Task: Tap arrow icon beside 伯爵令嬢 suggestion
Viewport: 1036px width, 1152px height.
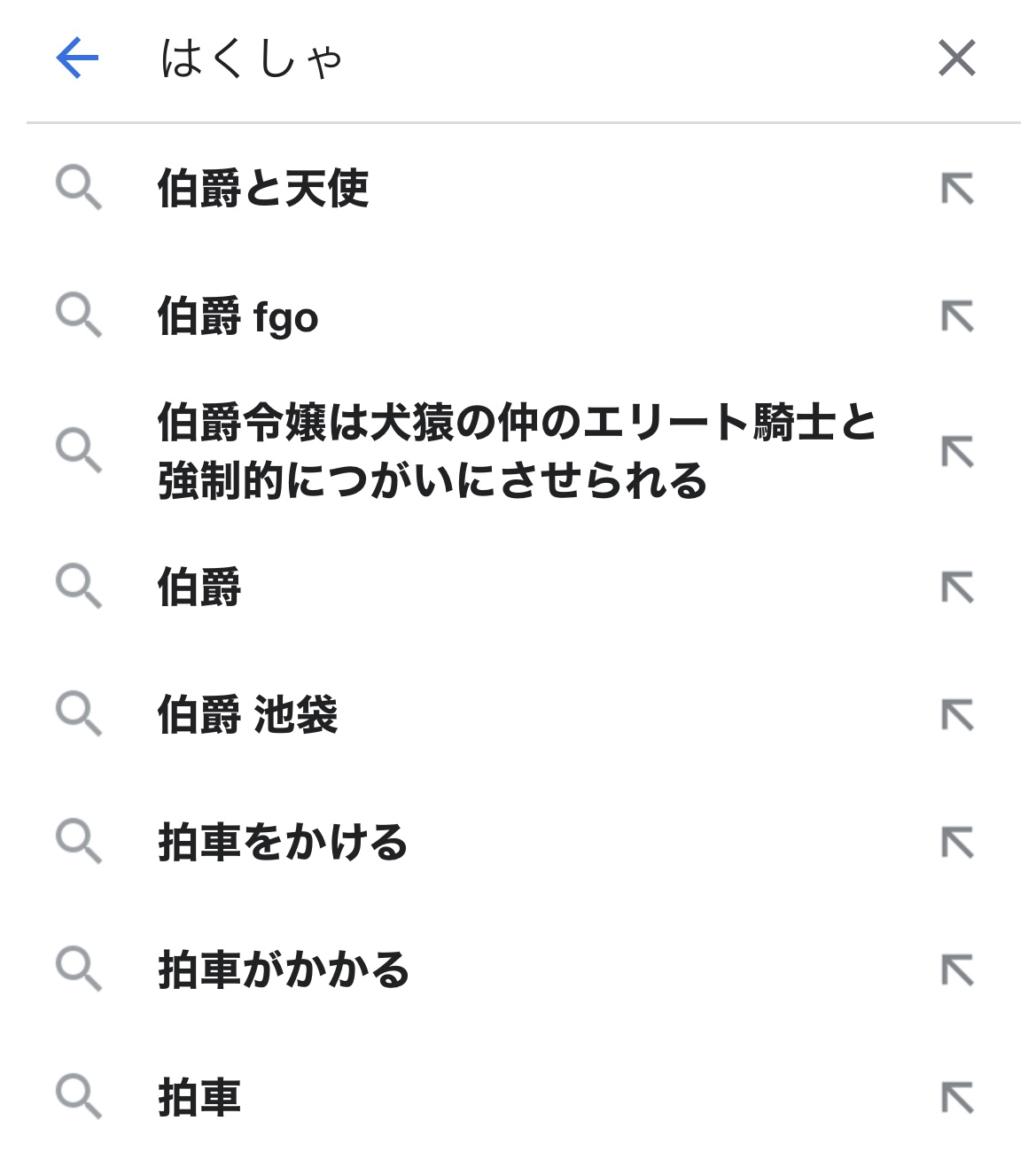Action: tap(957, 452)
